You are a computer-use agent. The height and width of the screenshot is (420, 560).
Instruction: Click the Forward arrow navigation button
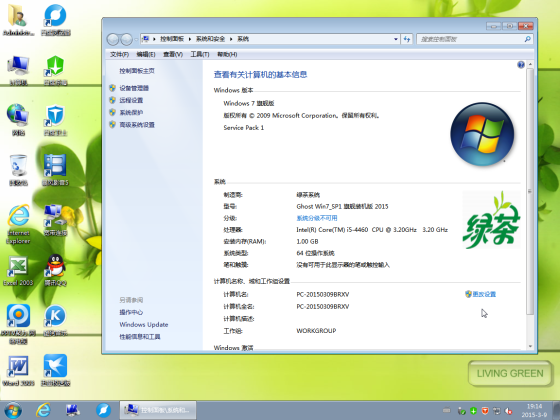(x=126, y=39)
